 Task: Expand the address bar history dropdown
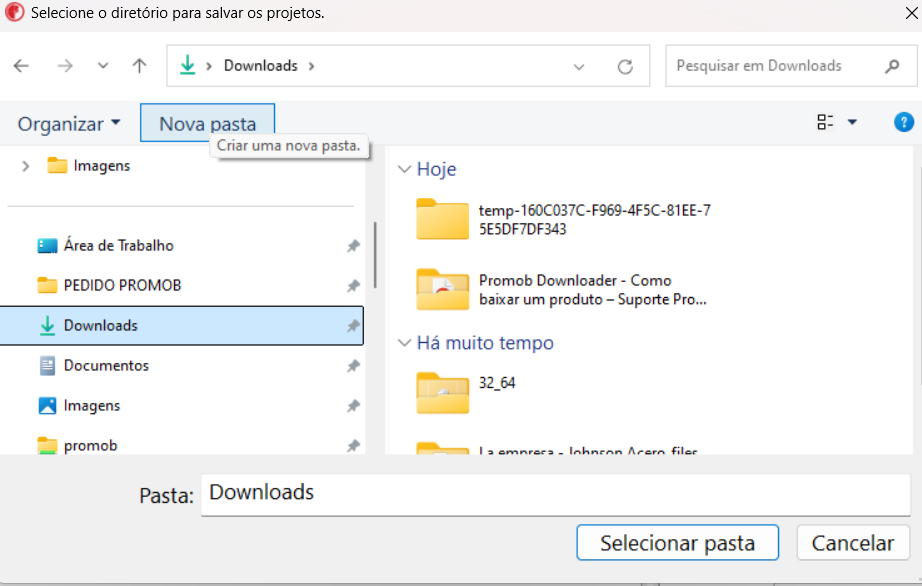(x=579, y=67)
